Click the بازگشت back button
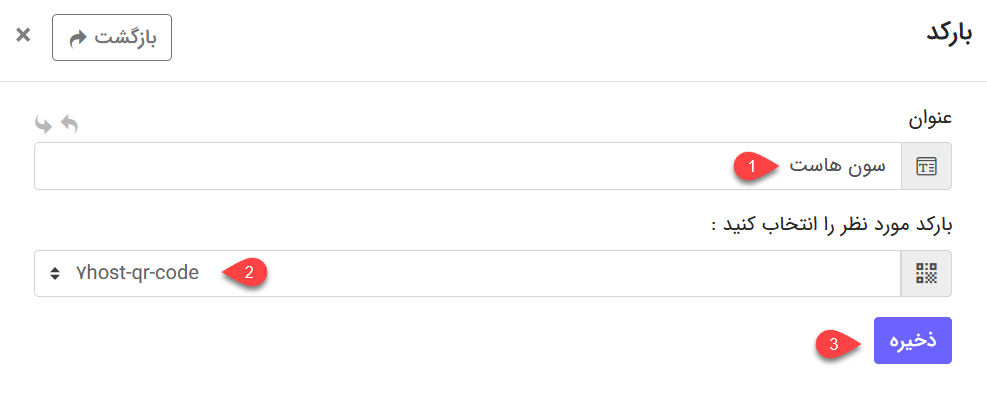Screen dimensions: 987x396 point(112,38)
